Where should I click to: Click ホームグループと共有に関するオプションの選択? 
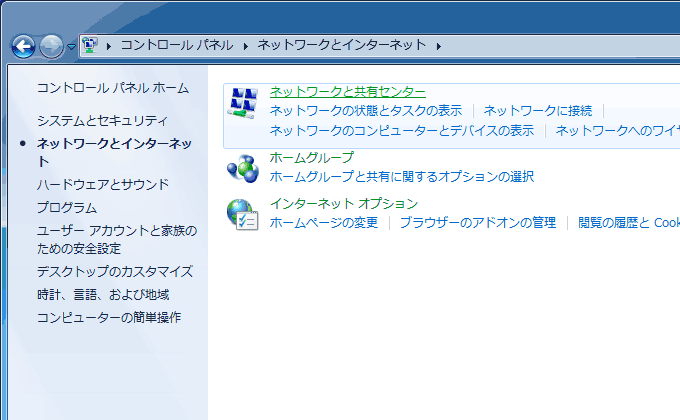coord(402,177)
